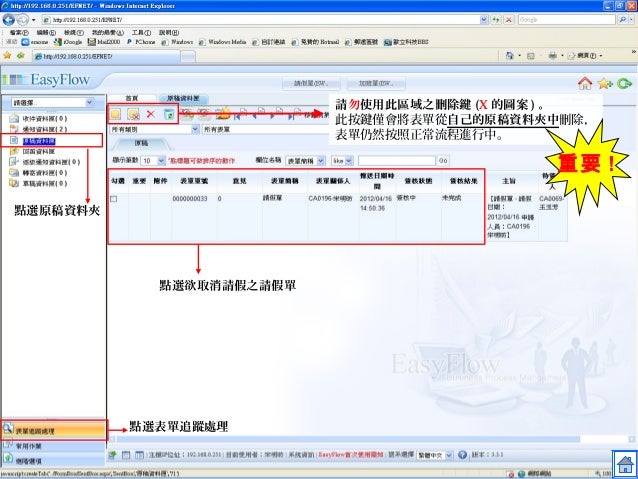Image resolution: width=638 pixels, height=479 pixels.
Task: Open the Mail2000 link in links bar
Action: point(104,42)
